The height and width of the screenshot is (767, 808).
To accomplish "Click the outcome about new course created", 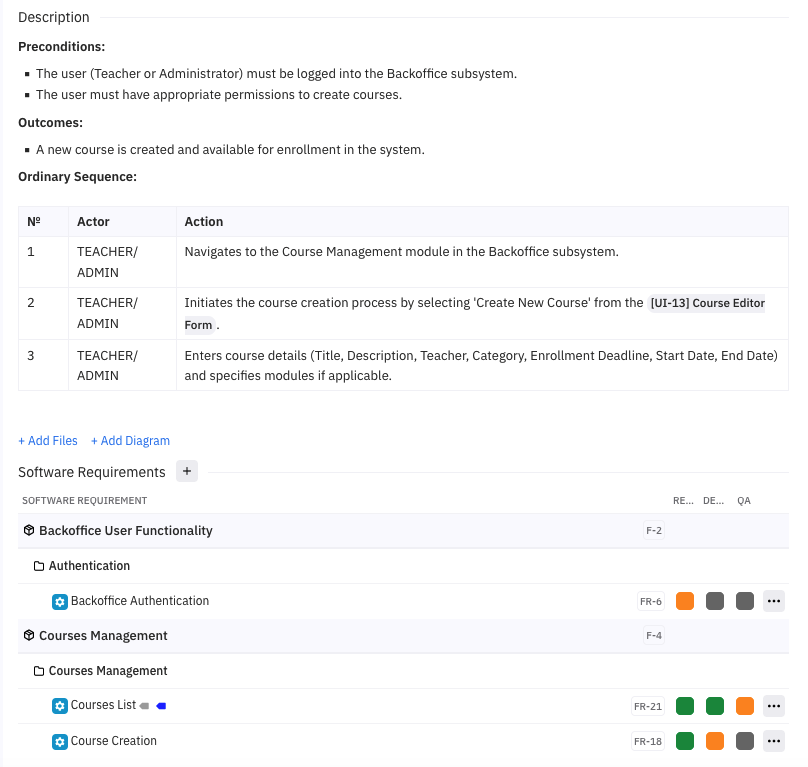I will point(230,149).
